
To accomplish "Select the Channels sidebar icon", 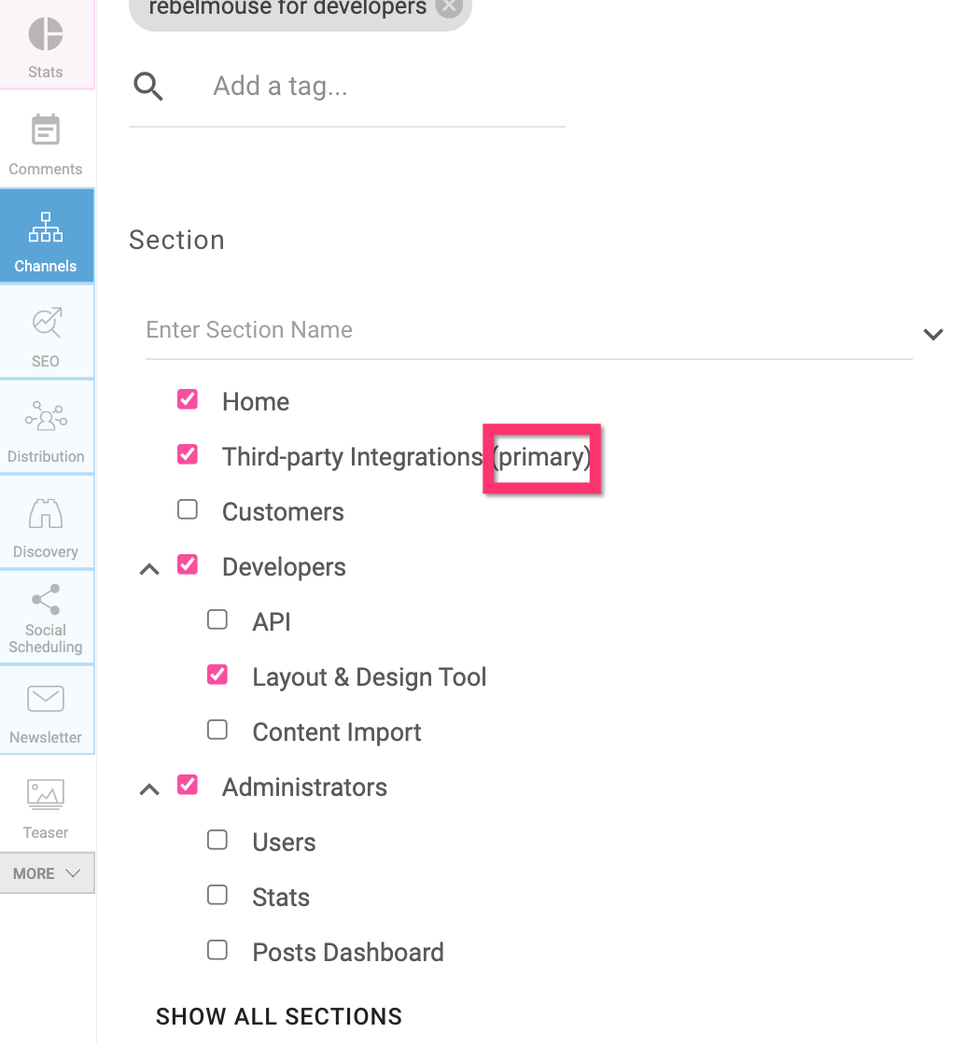I will point(45,229).
